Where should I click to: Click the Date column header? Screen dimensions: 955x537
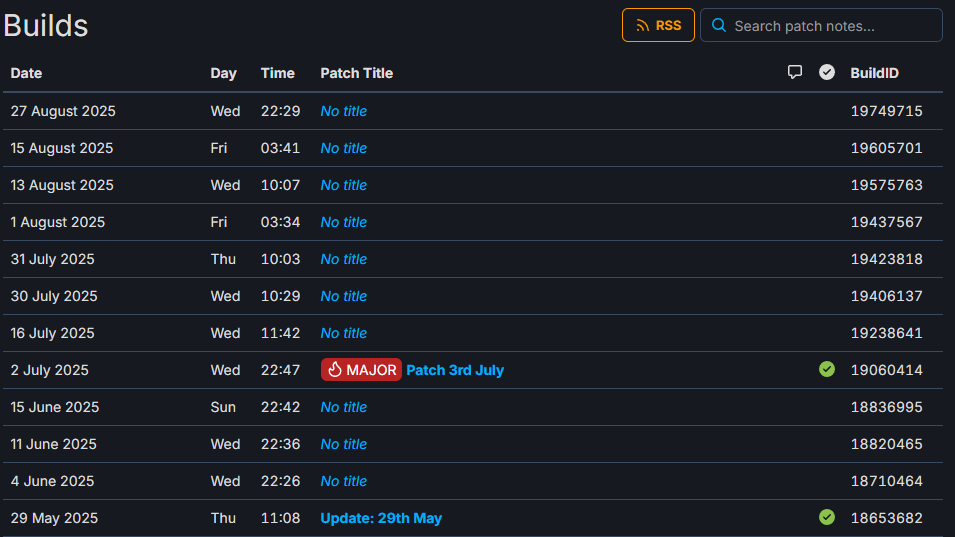click(26, 73)
